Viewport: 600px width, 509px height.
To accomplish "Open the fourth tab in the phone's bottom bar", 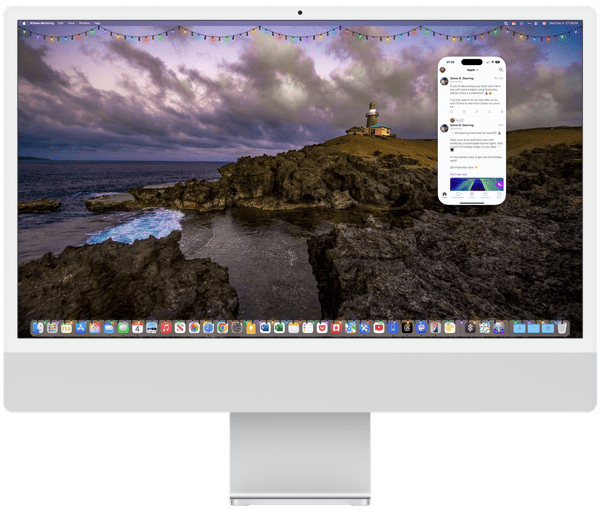I will 485,195.
